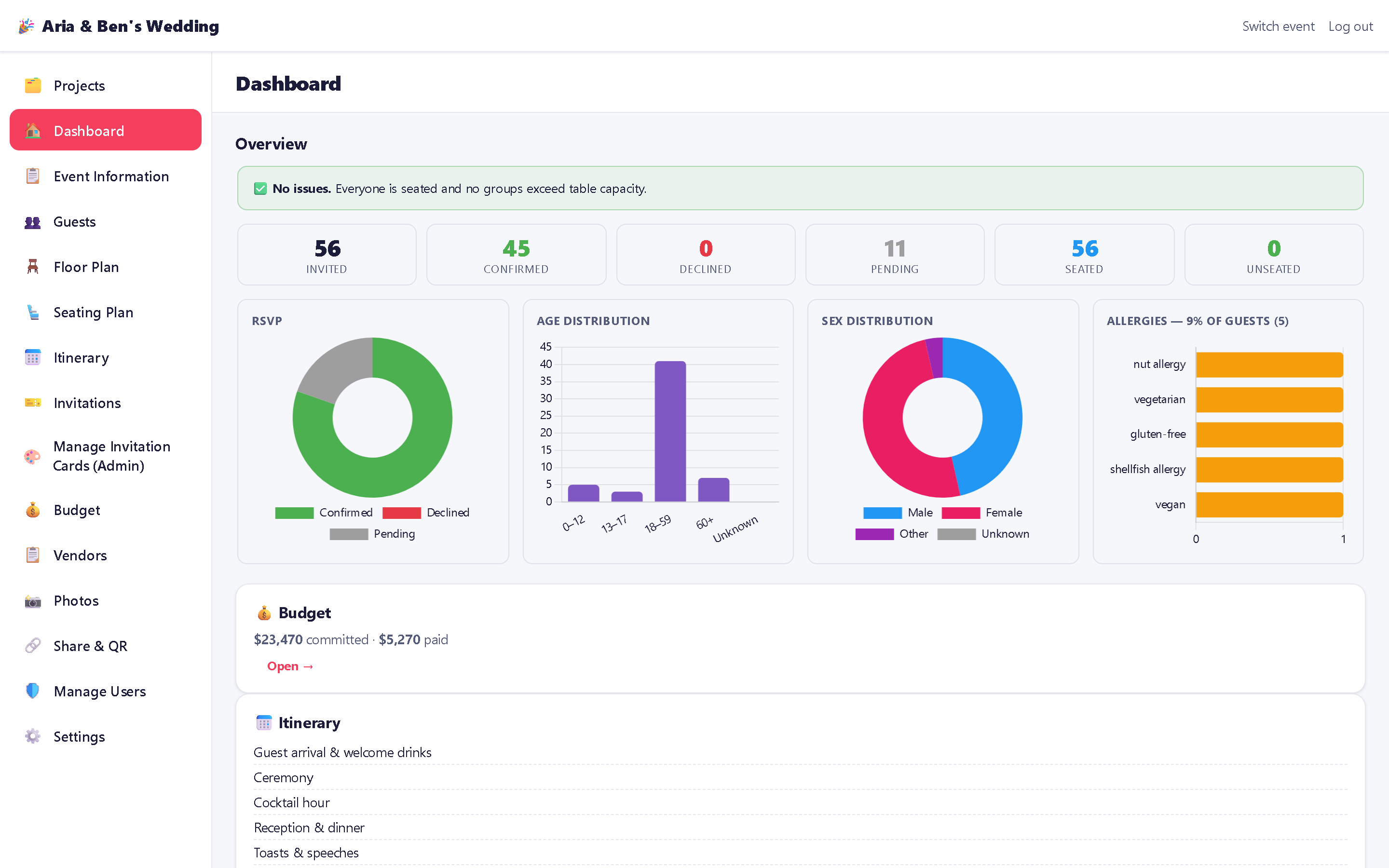Click the party popper logo icon
Image resolution: width=1389 pixels, height=868 pixels.
click(x=26, y=27)
